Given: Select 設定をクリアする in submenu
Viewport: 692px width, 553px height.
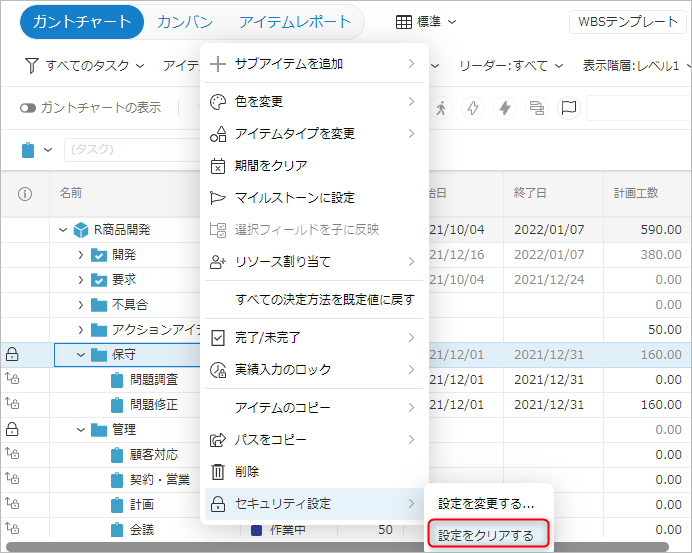Looking at the screenshot, I should 485,535.
